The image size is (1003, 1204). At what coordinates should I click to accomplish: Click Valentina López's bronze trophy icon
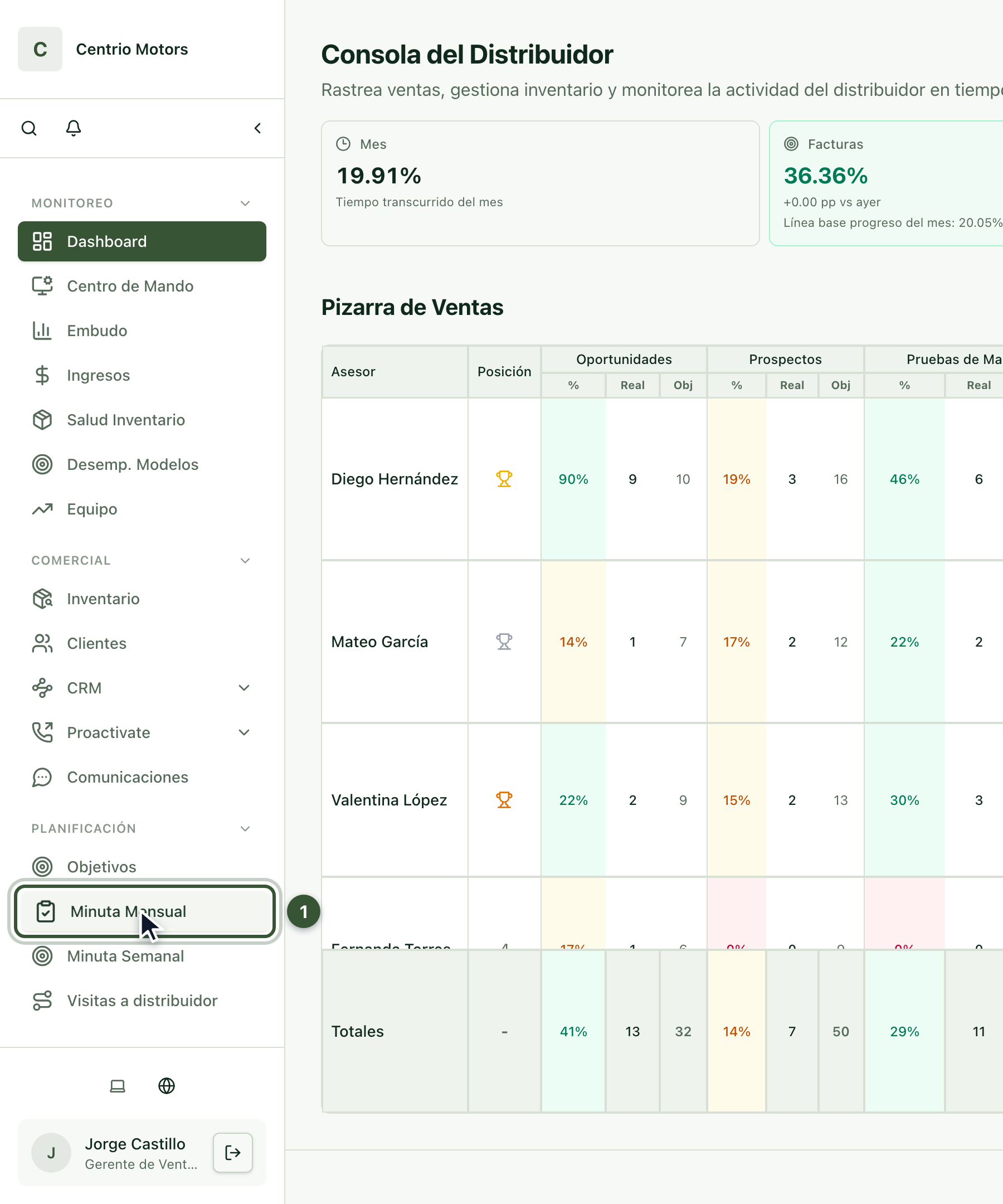click(504, 800)
